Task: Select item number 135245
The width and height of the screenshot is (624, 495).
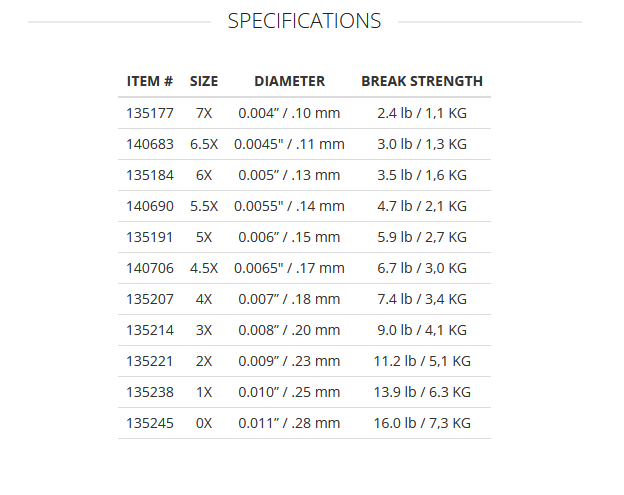Action: pyautogui.click(x=150, y=423)
